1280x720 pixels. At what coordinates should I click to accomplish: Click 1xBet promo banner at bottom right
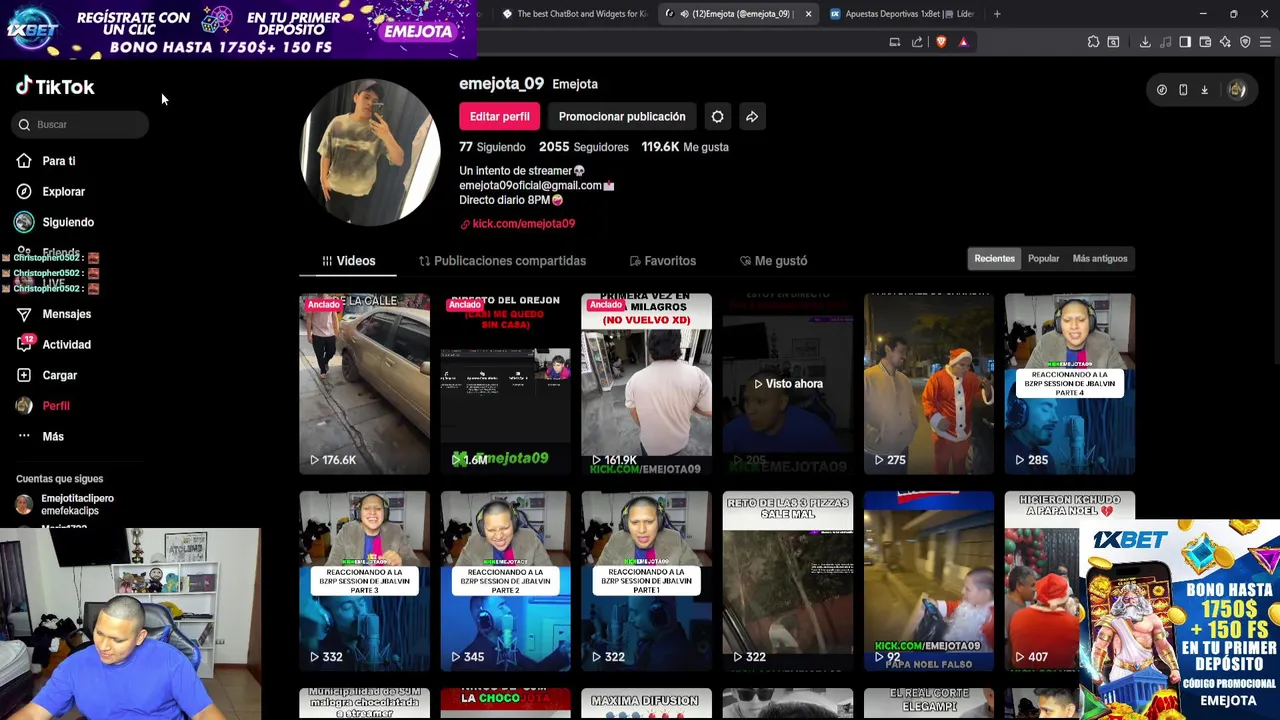click(1180, 620)
